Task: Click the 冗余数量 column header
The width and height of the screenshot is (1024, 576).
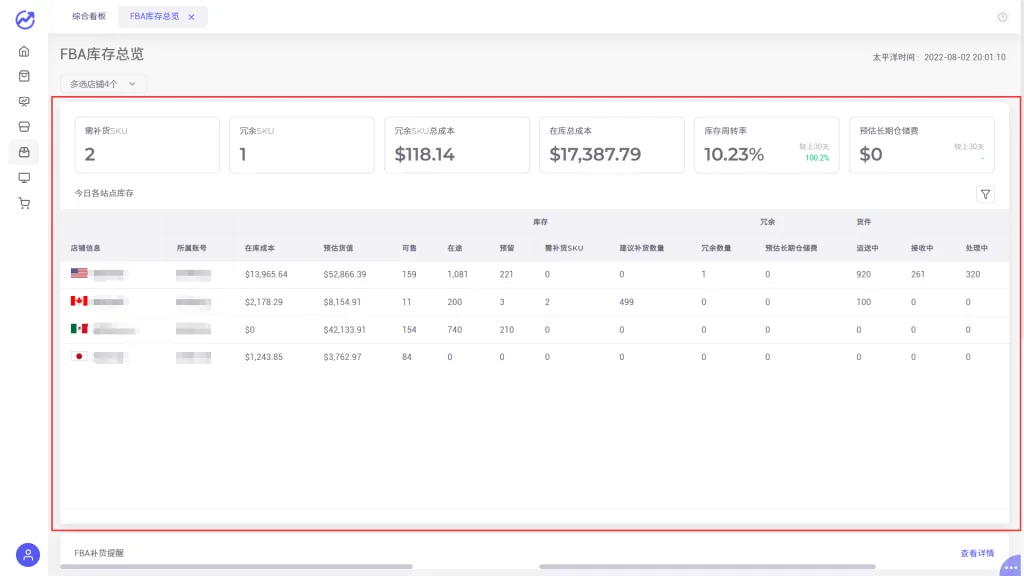Action: (716, 248)
